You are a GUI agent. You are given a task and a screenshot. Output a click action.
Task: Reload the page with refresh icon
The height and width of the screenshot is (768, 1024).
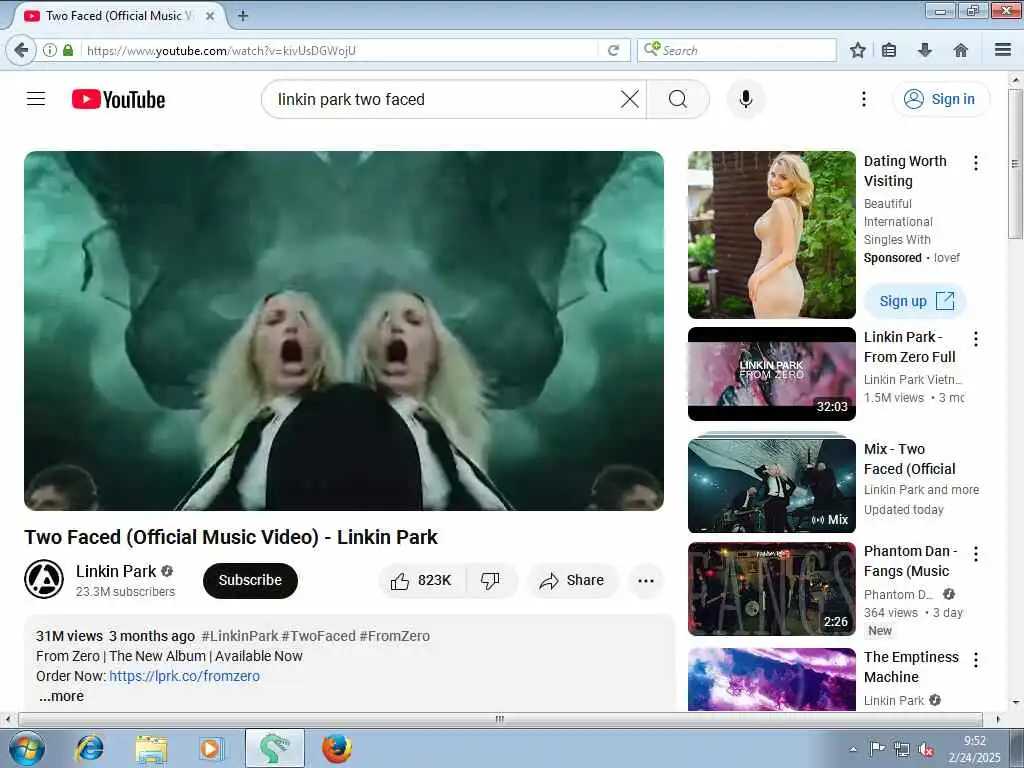click(613, 50)
